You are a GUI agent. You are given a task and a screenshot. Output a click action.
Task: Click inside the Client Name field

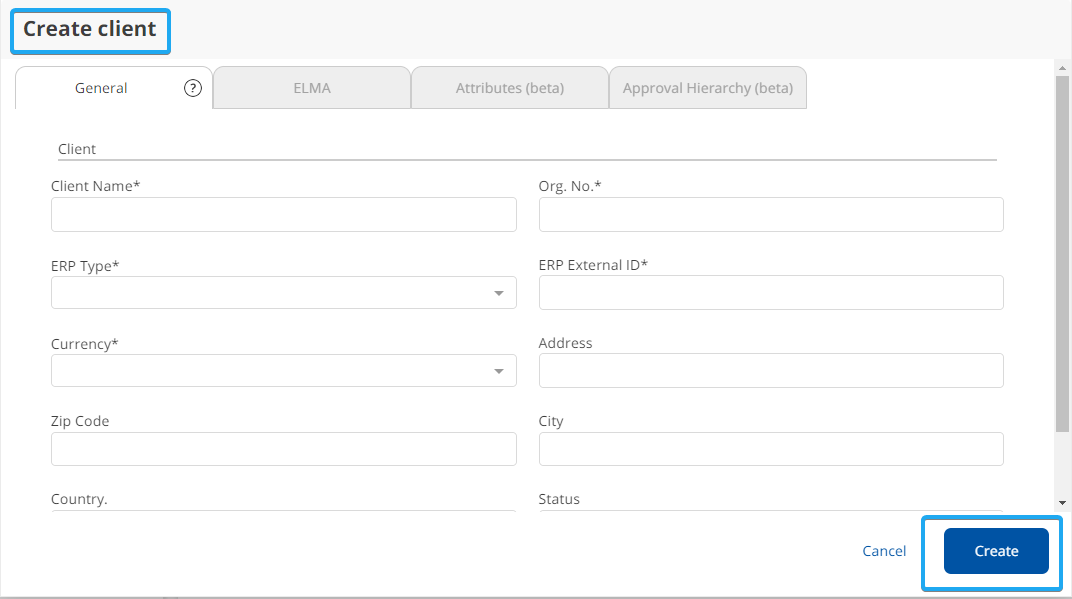[283, 214]
